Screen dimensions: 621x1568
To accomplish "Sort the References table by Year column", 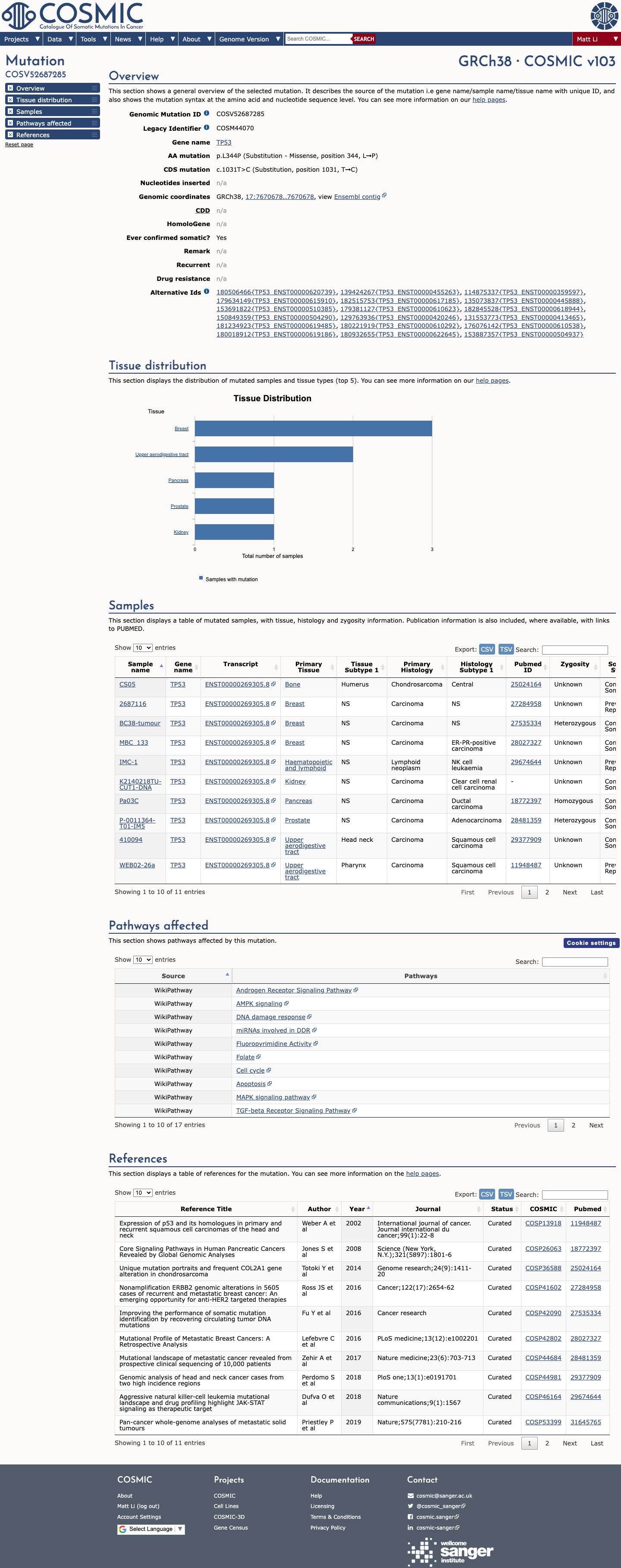I will tap(356, 1209).
